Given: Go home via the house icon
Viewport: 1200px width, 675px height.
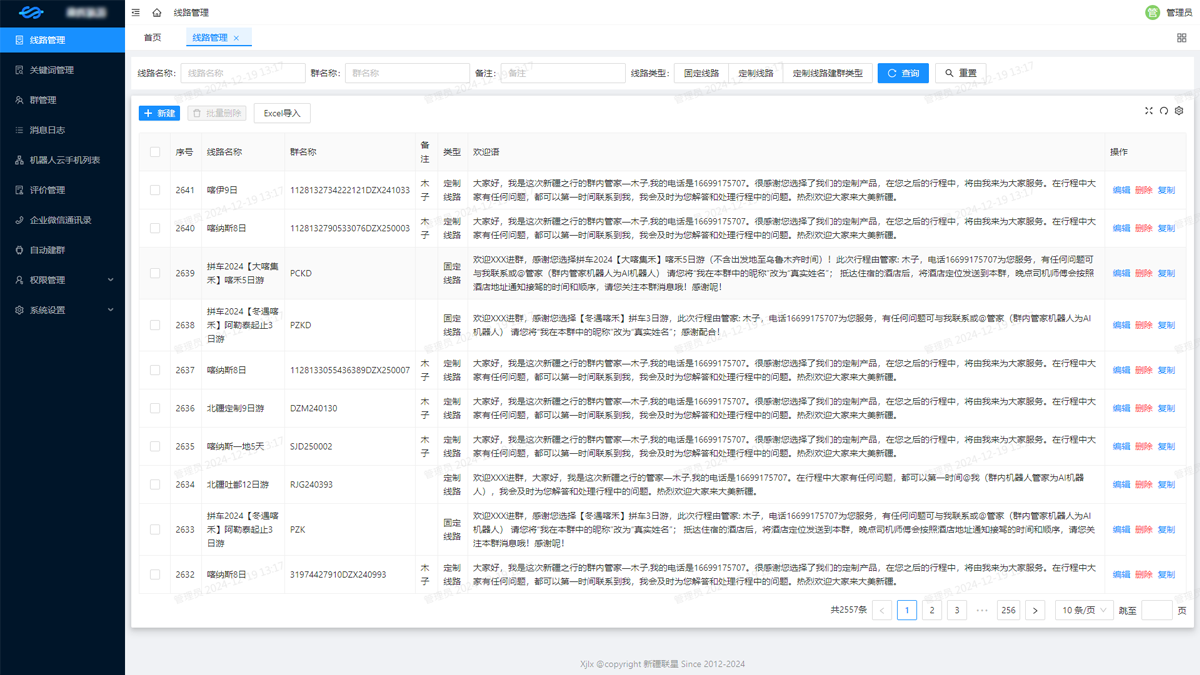Looking at the screenshot, I should (157, 13).
